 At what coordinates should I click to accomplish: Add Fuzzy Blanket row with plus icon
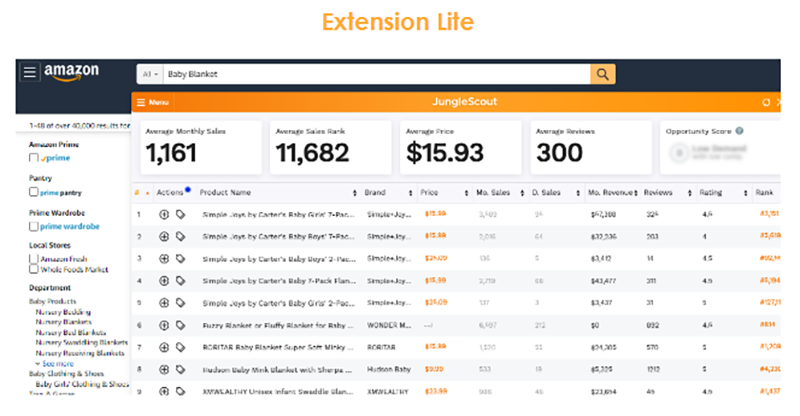[164, 325]
